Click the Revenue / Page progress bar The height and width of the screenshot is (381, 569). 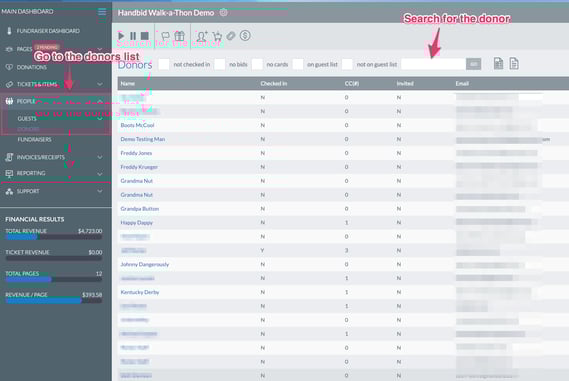pos(54,300)
